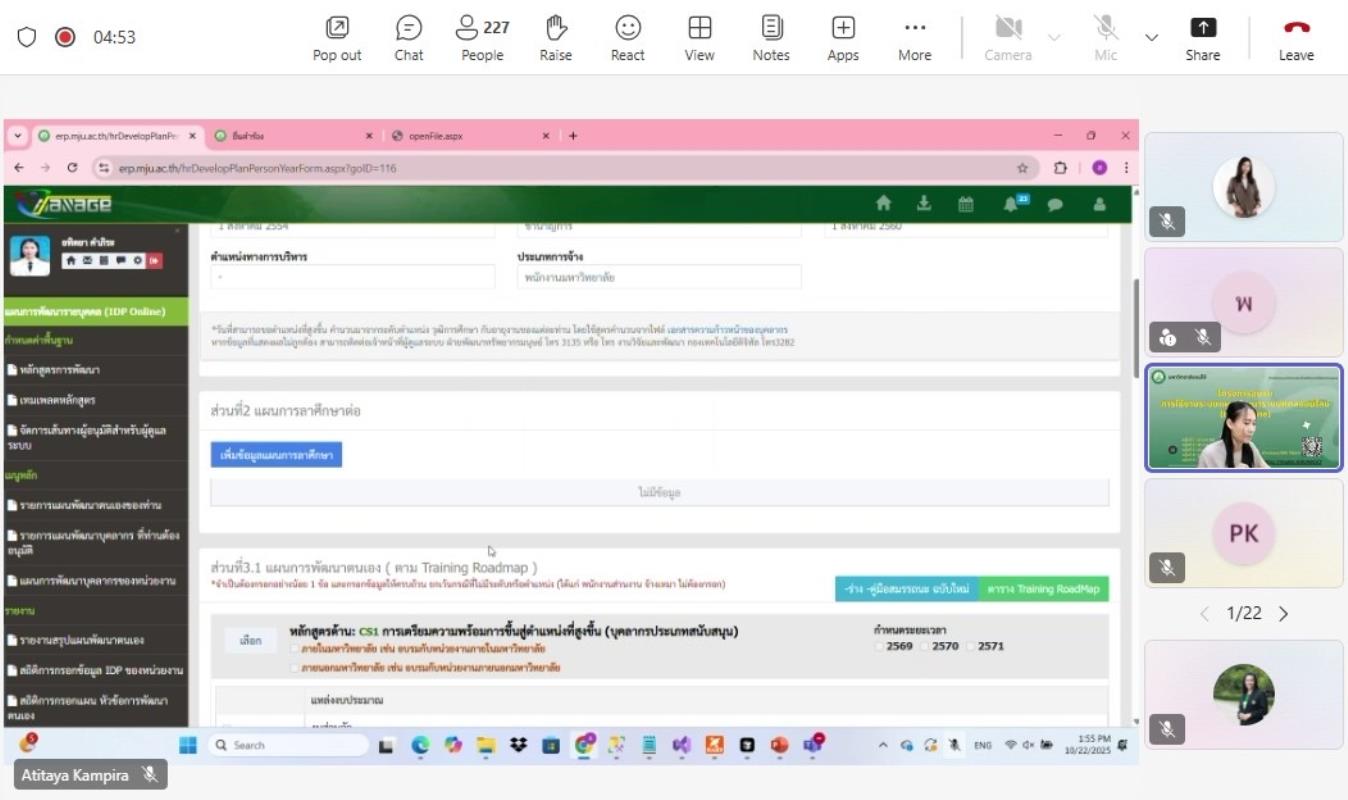Screen dimensions: 1348x800
Task: Check the 2570 year checkbox
Action: click(925, 646)
